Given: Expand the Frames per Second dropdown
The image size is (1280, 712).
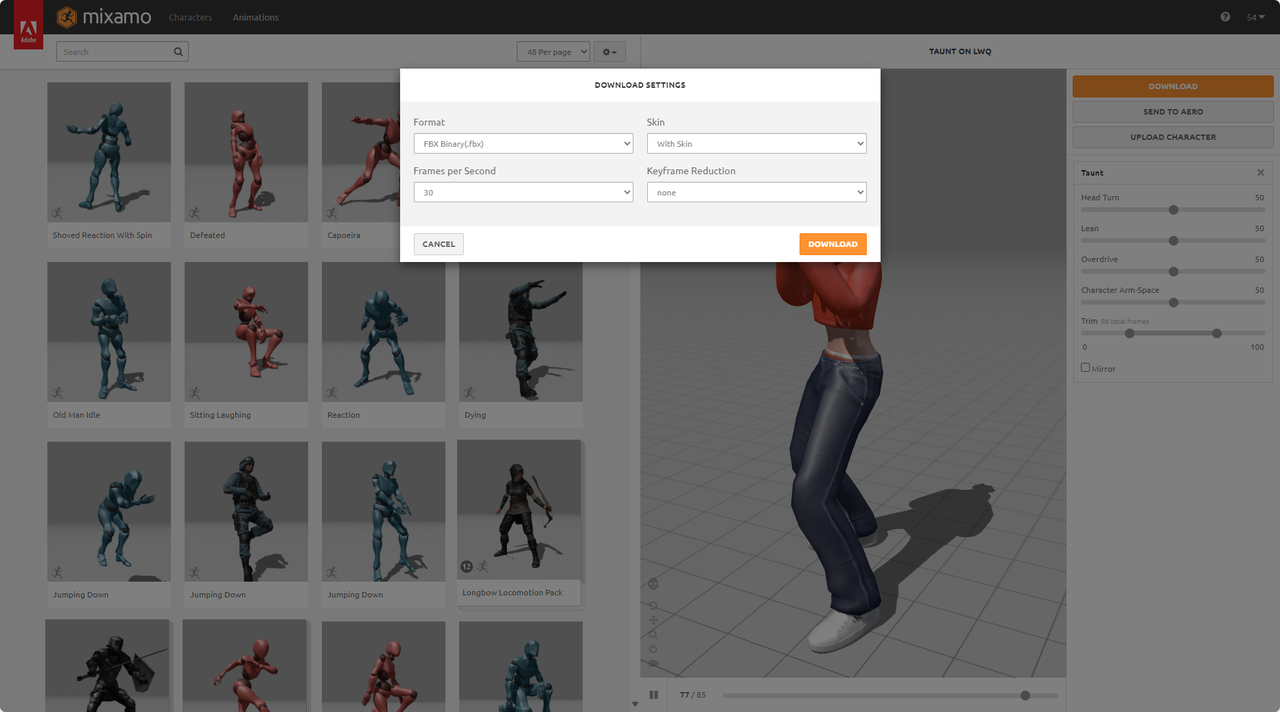Looking at the screenshot, I should pyautogui.click(x=523, y=192).
